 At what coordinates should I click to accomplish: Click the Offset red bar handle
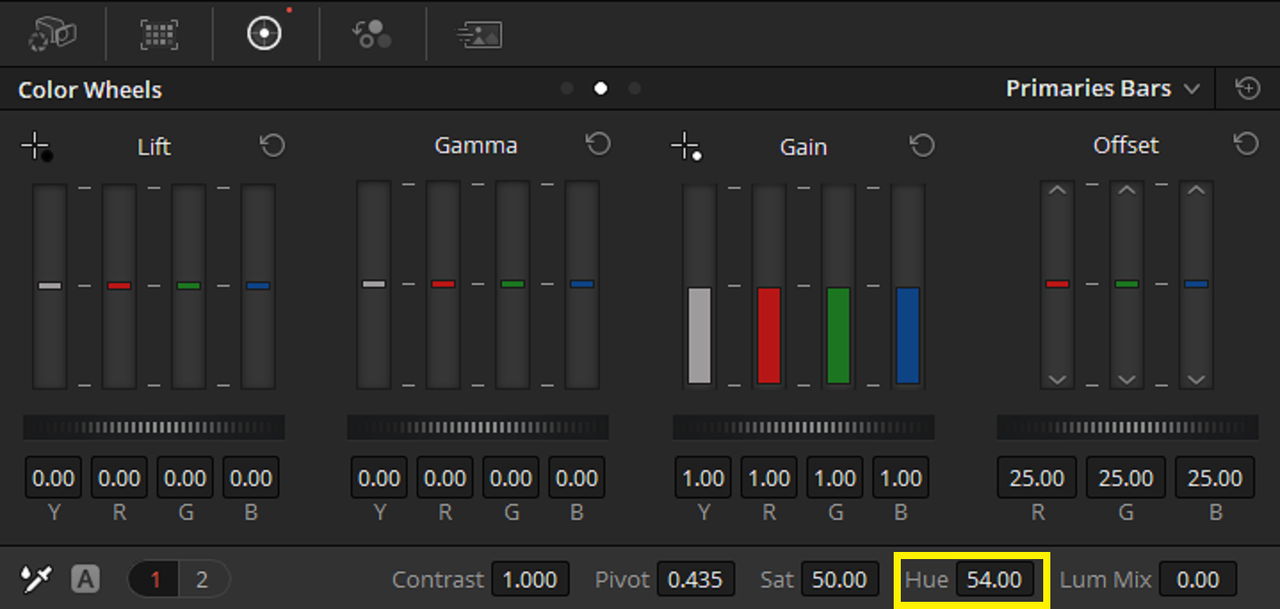coord(1057,284)
